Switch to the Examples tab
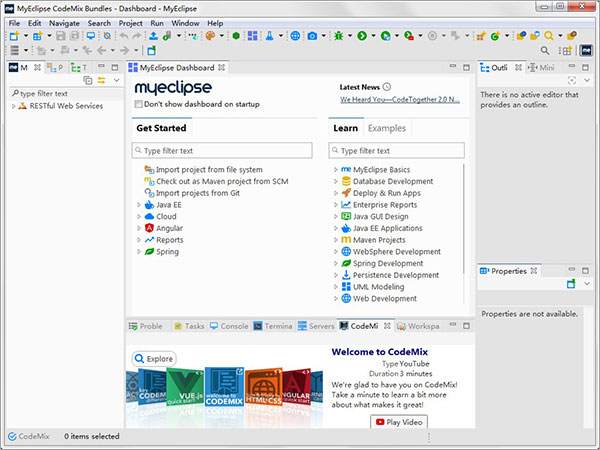600x450 pixels. coord(386,128)
